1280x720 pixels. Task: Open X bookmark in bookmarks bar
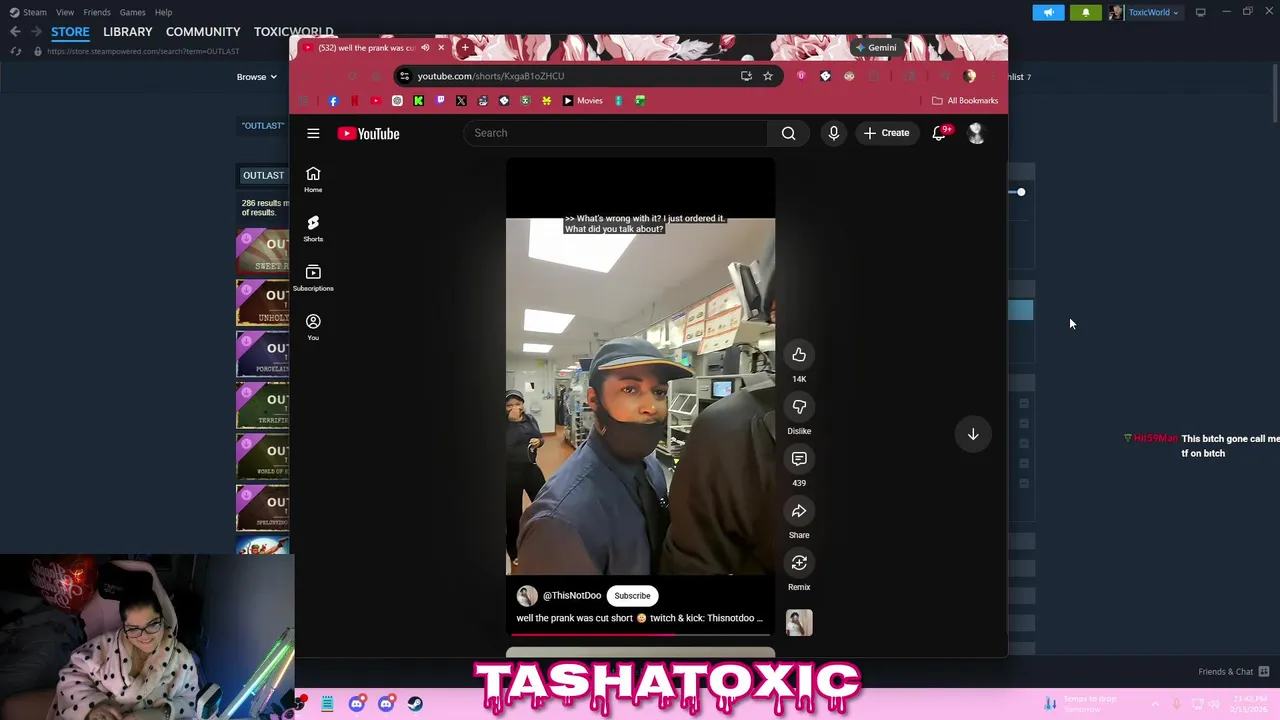(x=461, y=100)
